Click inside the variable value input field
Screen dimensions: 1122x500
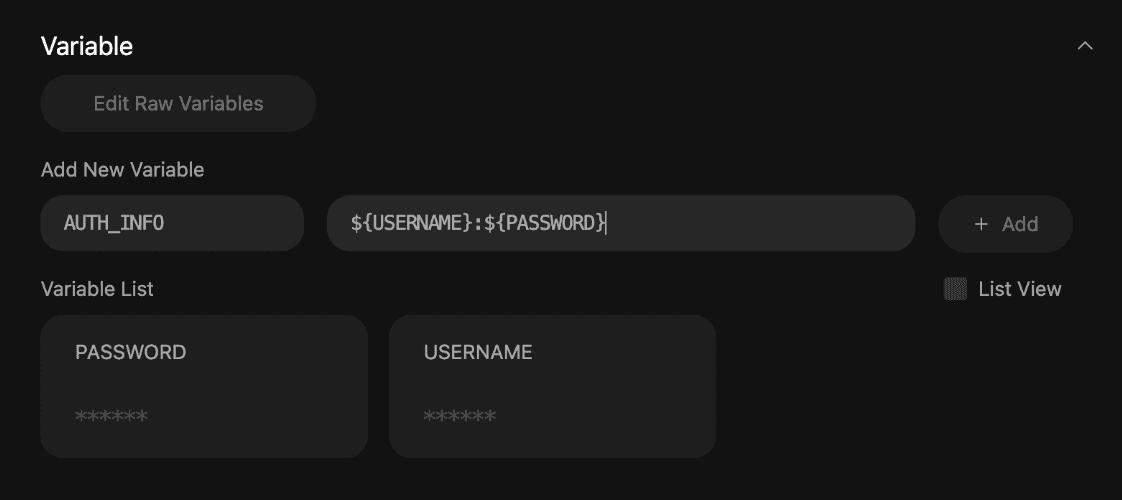pos(621,223)
